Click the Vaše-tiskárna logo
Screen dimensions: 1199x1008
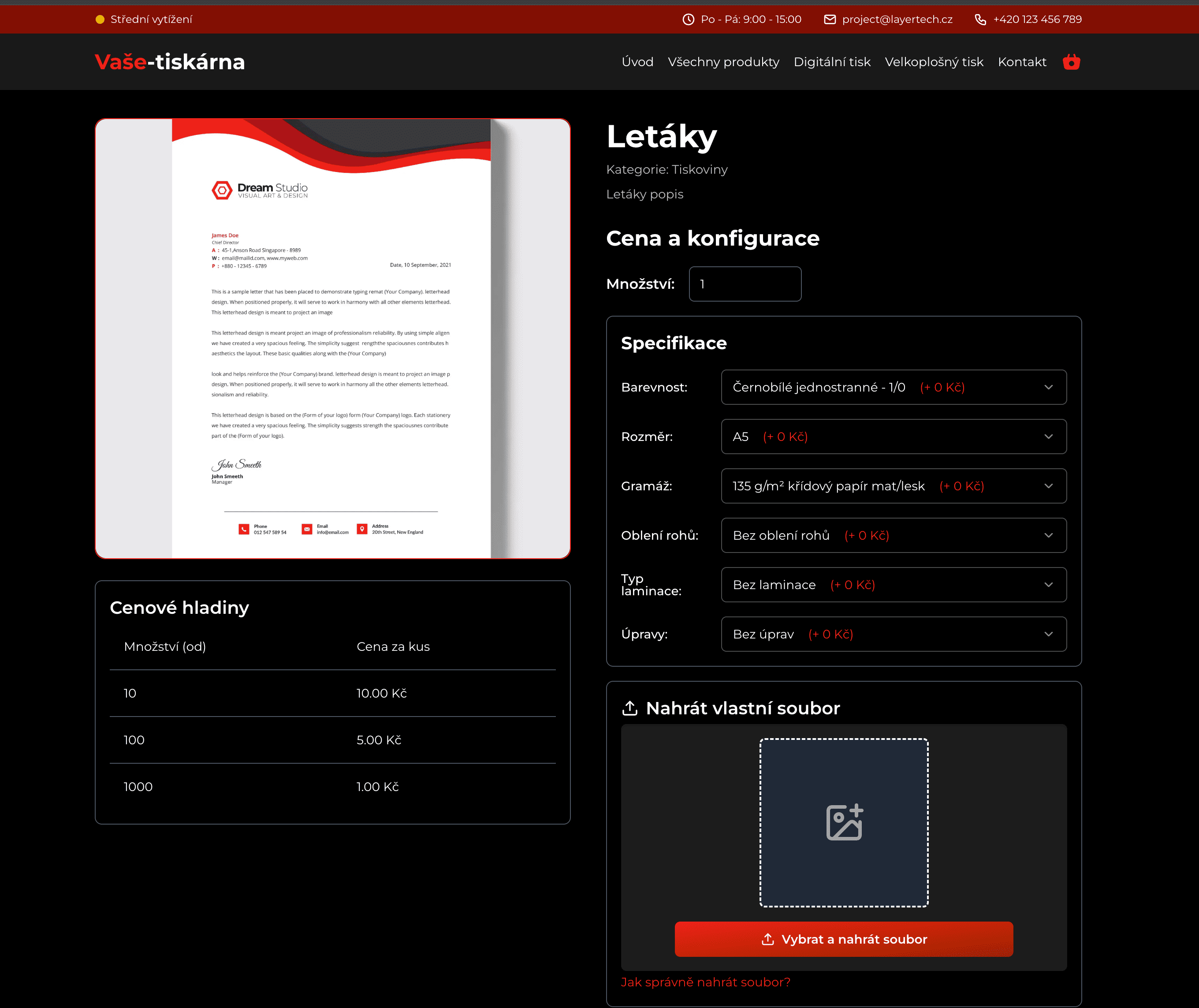170,62
